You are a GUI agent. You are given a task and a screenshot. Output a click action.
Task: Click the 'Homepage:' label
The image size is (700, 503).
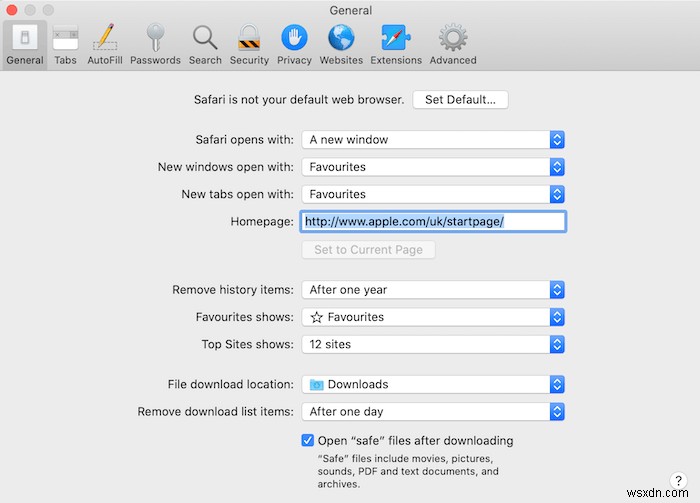(x=262, y=221)
